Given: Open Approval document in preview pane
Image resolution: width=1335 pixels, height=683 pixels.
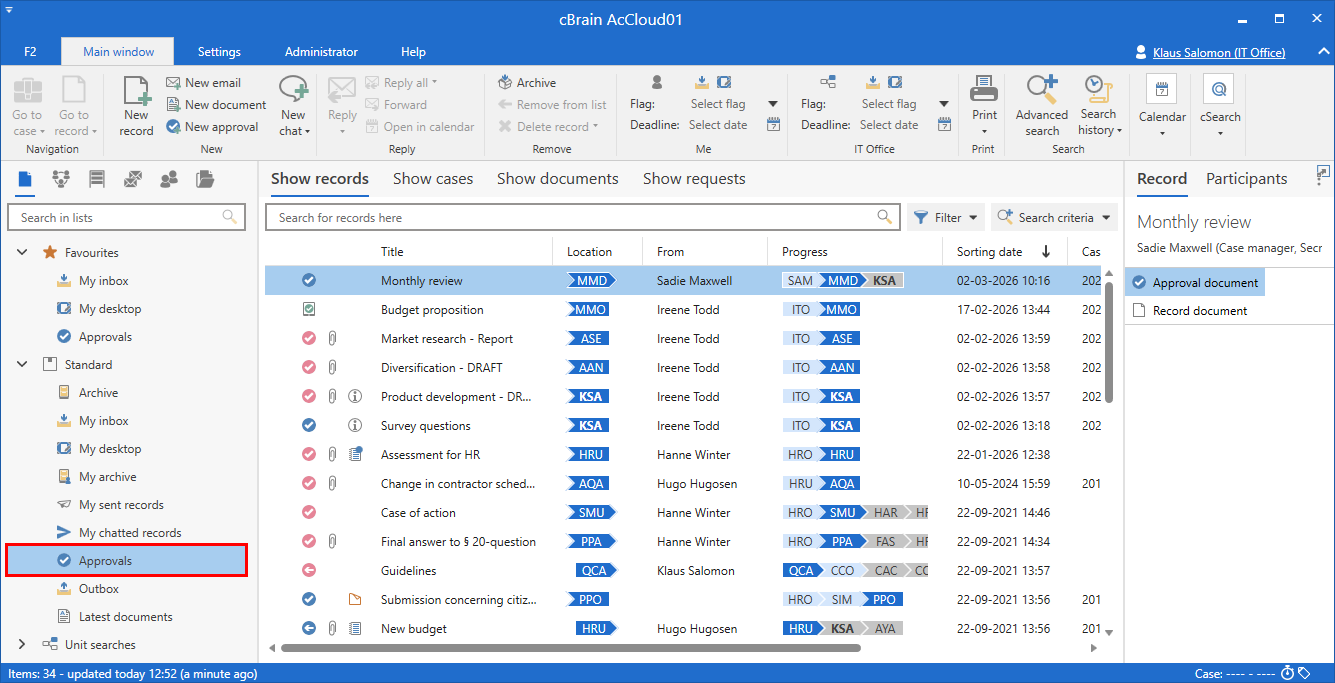Looking at the screenshot, I should (x=1195, y=283).
